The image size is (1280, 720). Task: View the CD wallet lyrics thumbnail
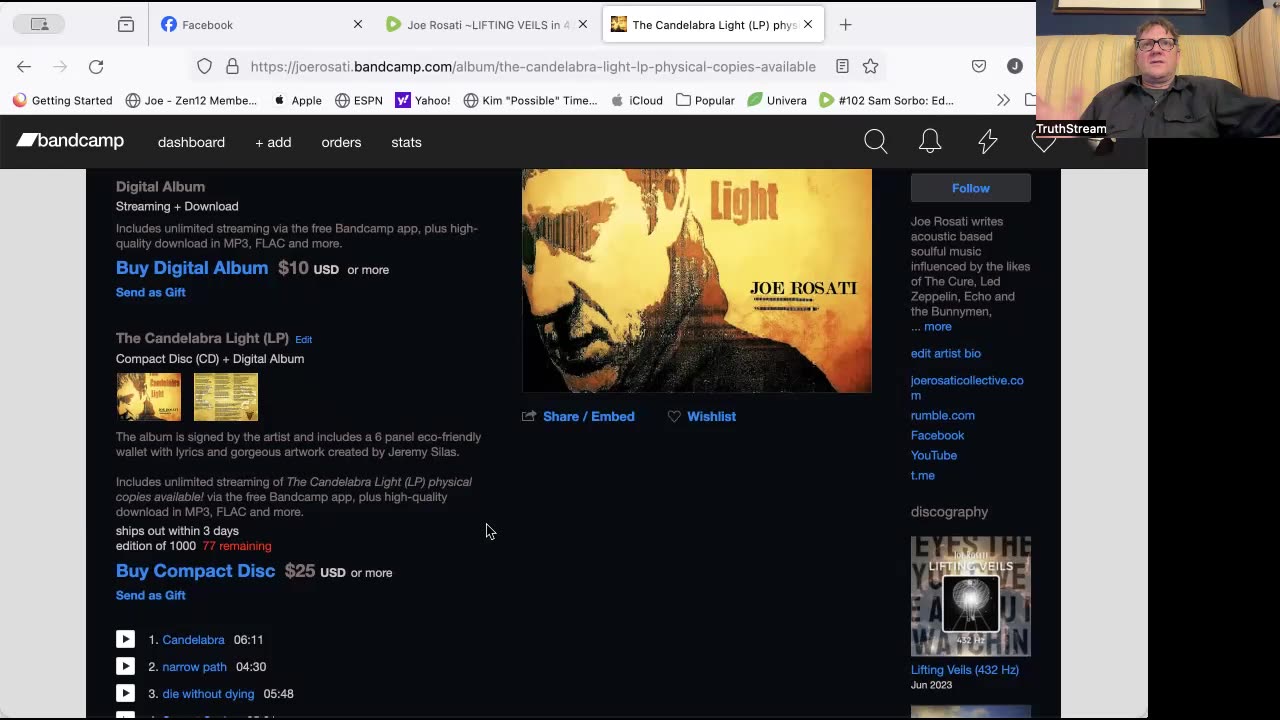tap(226, 397)
